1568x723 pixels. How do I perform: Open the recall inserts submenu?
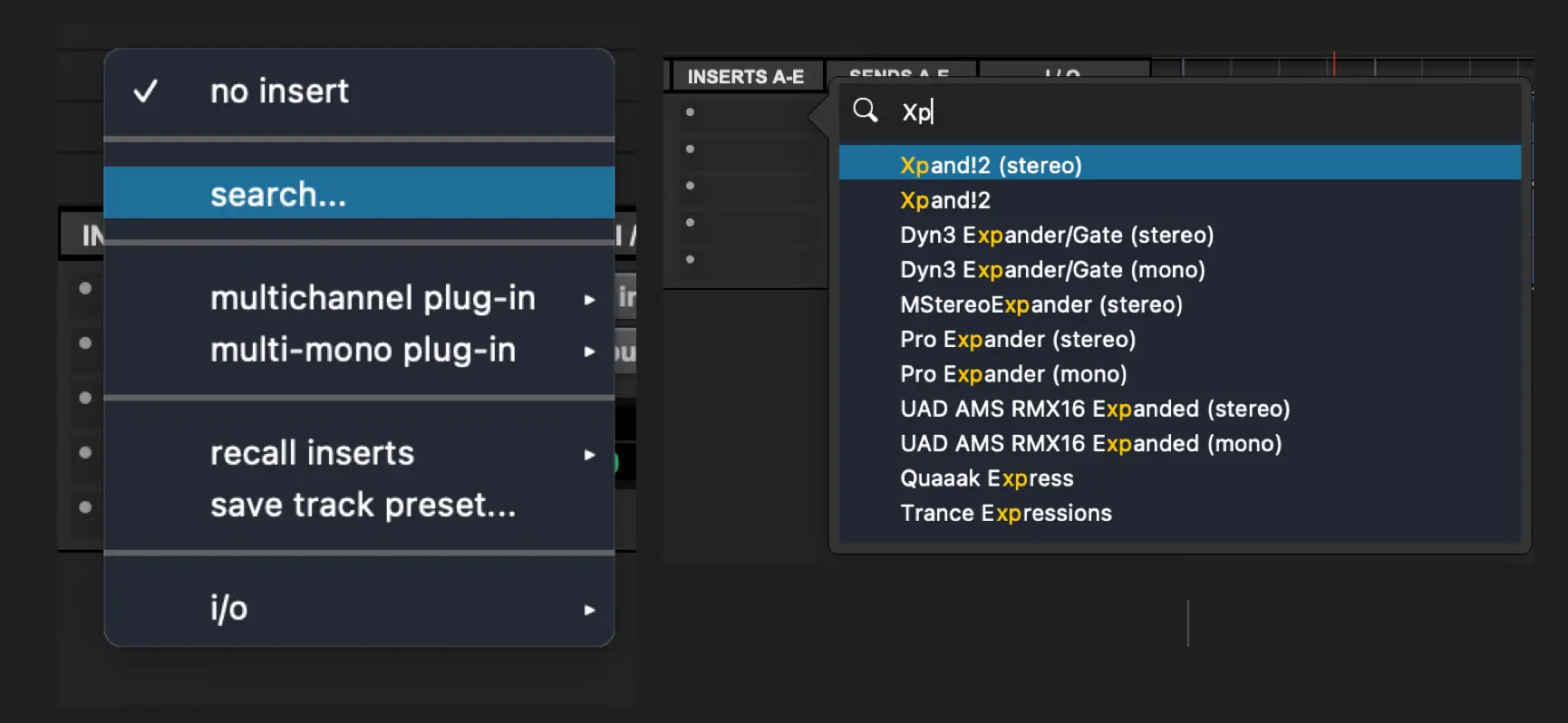point(312,453)
